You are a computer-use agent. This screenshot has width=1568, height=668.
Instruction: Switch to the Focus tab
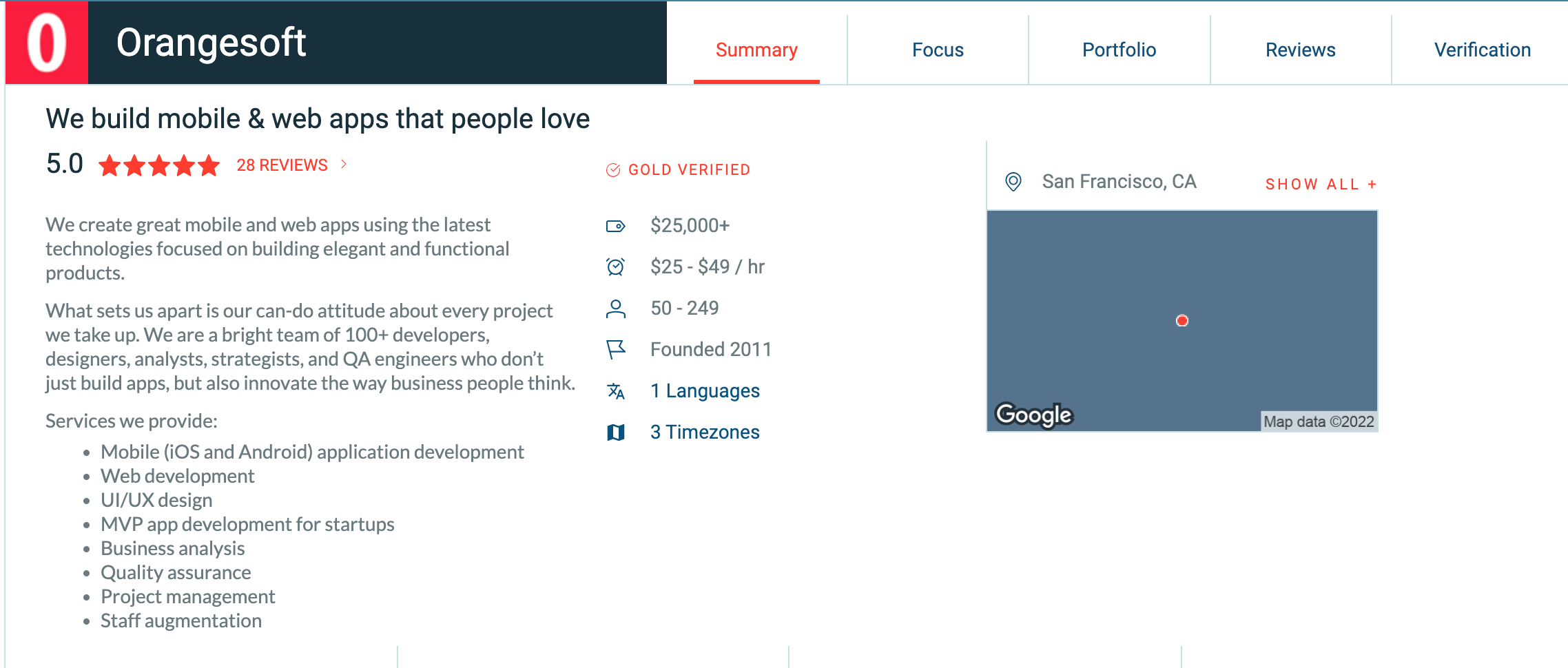tap(938, 50)
